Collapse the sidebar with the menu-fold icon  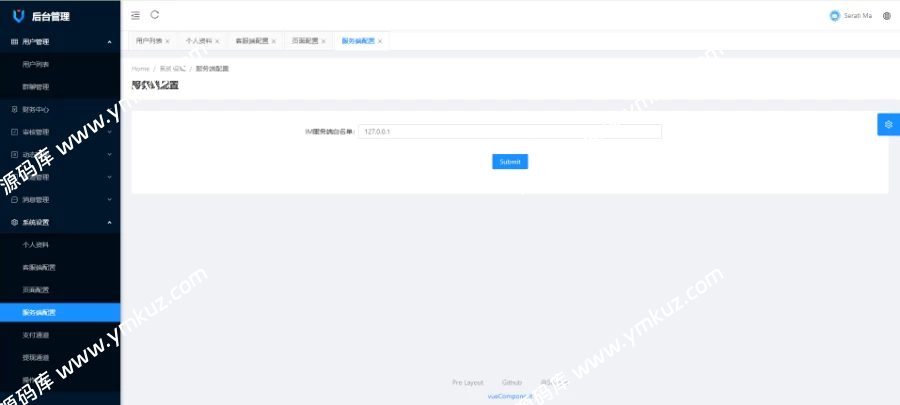[135, 15]
